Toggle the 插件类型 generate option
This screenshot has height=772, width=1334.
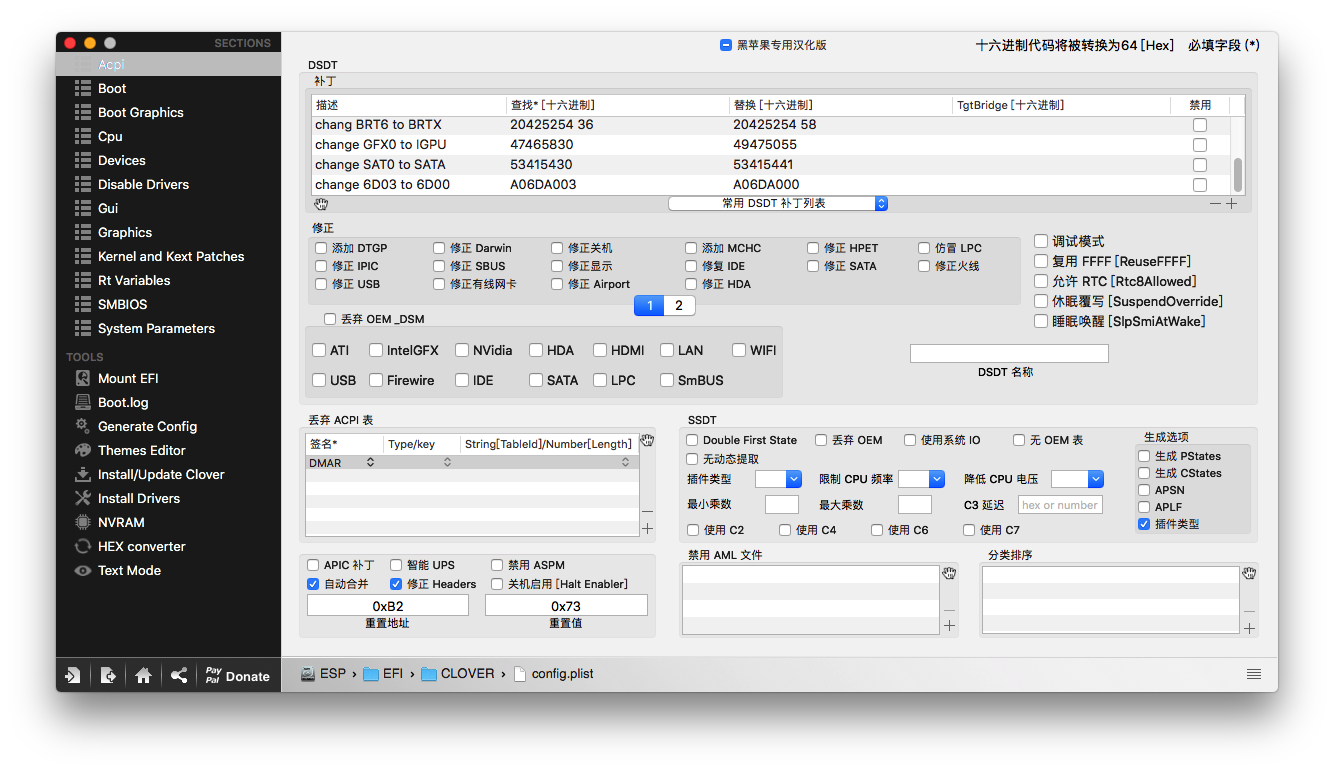point(1144,524)
